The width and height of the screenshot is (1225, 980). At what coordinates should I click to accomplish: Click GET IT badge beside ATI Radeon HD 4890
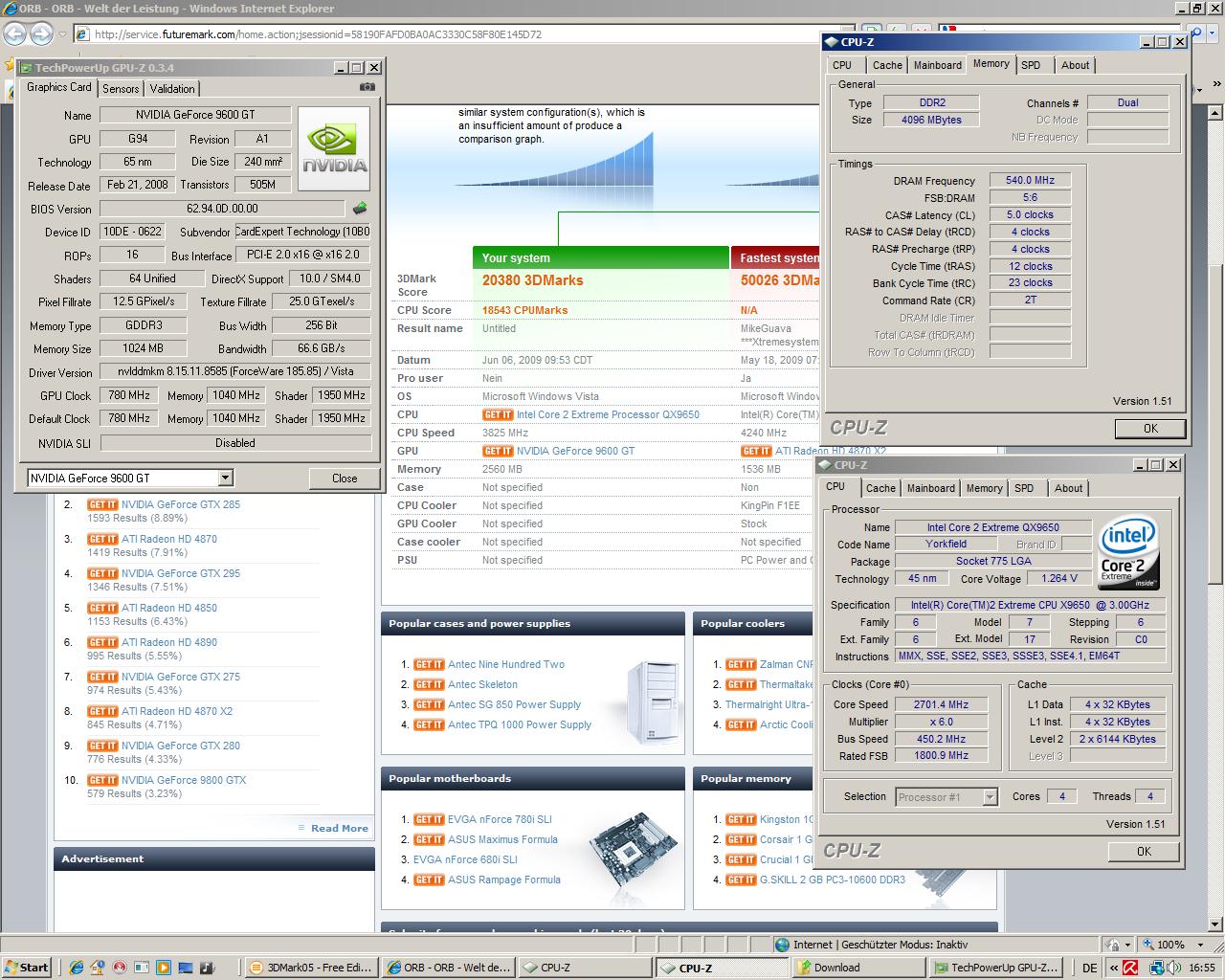coord(102,642)
